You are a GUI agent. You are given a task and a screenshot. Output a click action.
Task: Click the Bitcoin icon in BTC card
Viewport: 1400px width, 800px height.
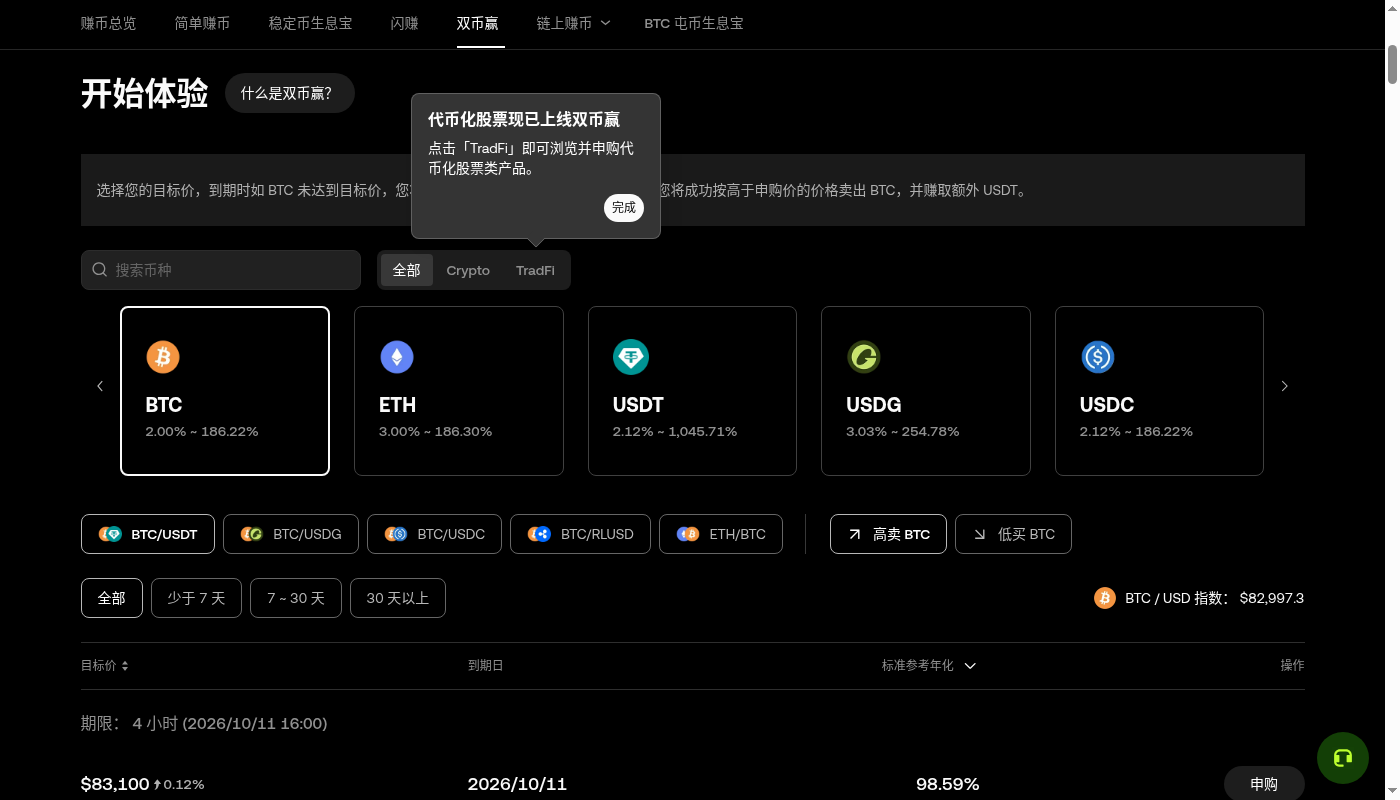click(163, 357)
